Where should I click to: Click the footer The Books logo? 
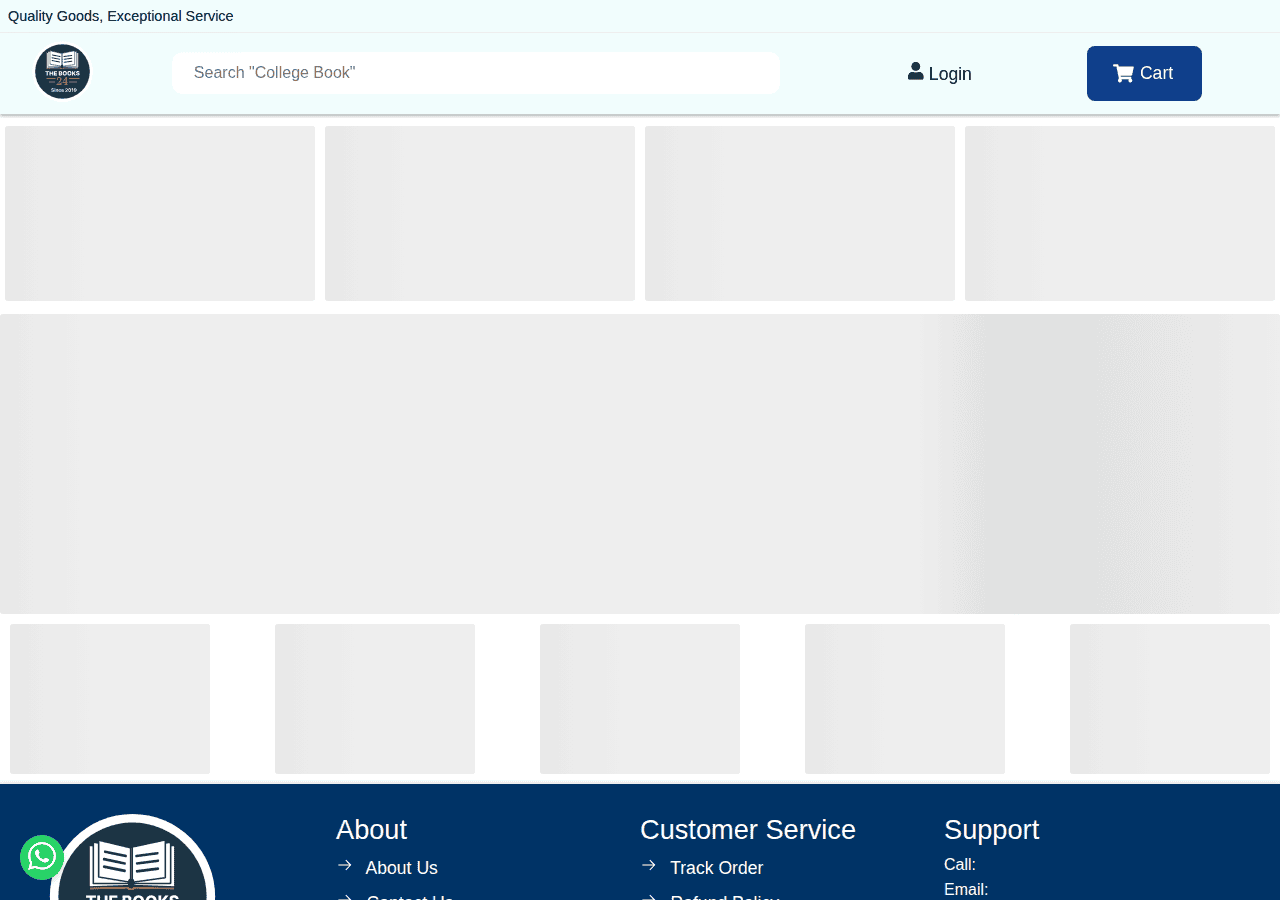pyautogui.click(x=132, y=858)
